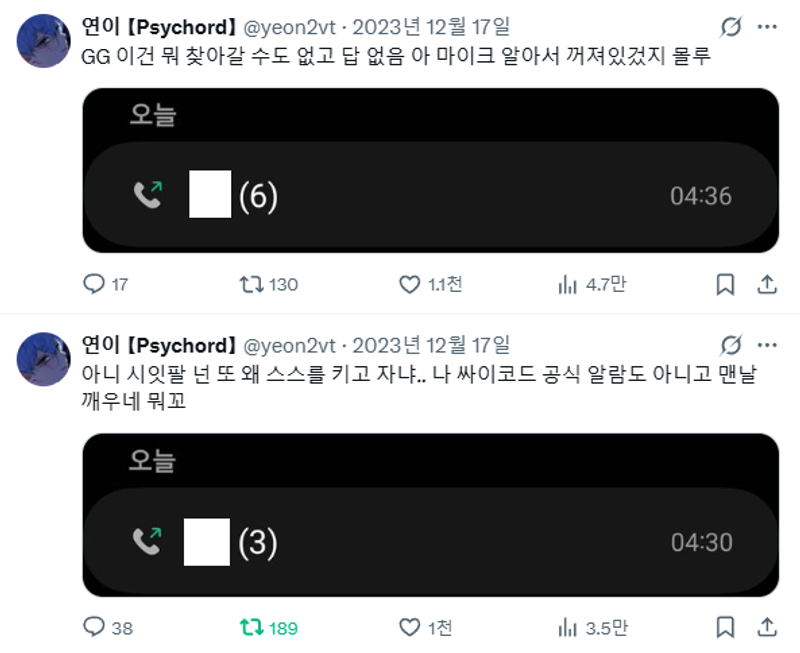The height and width of the screenshot is (653, 800).
Task: Open more options menu on second tweet
Action: [x=767, y=345]
